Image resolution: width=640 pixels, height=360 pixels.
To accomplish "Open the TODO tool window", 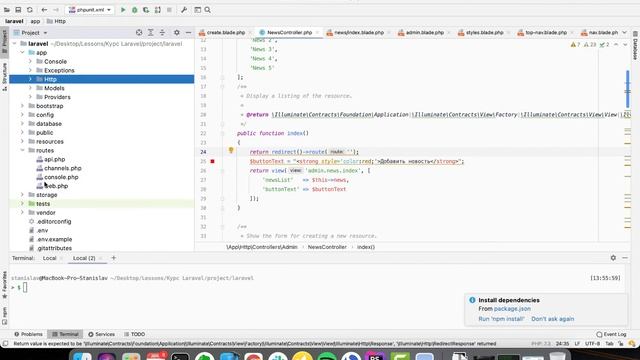I will click(134, 334).
